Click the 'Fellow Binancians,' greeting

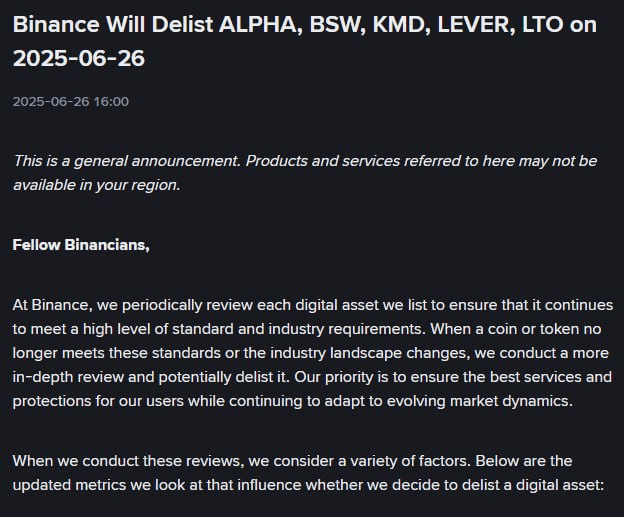tap(81, 245)
